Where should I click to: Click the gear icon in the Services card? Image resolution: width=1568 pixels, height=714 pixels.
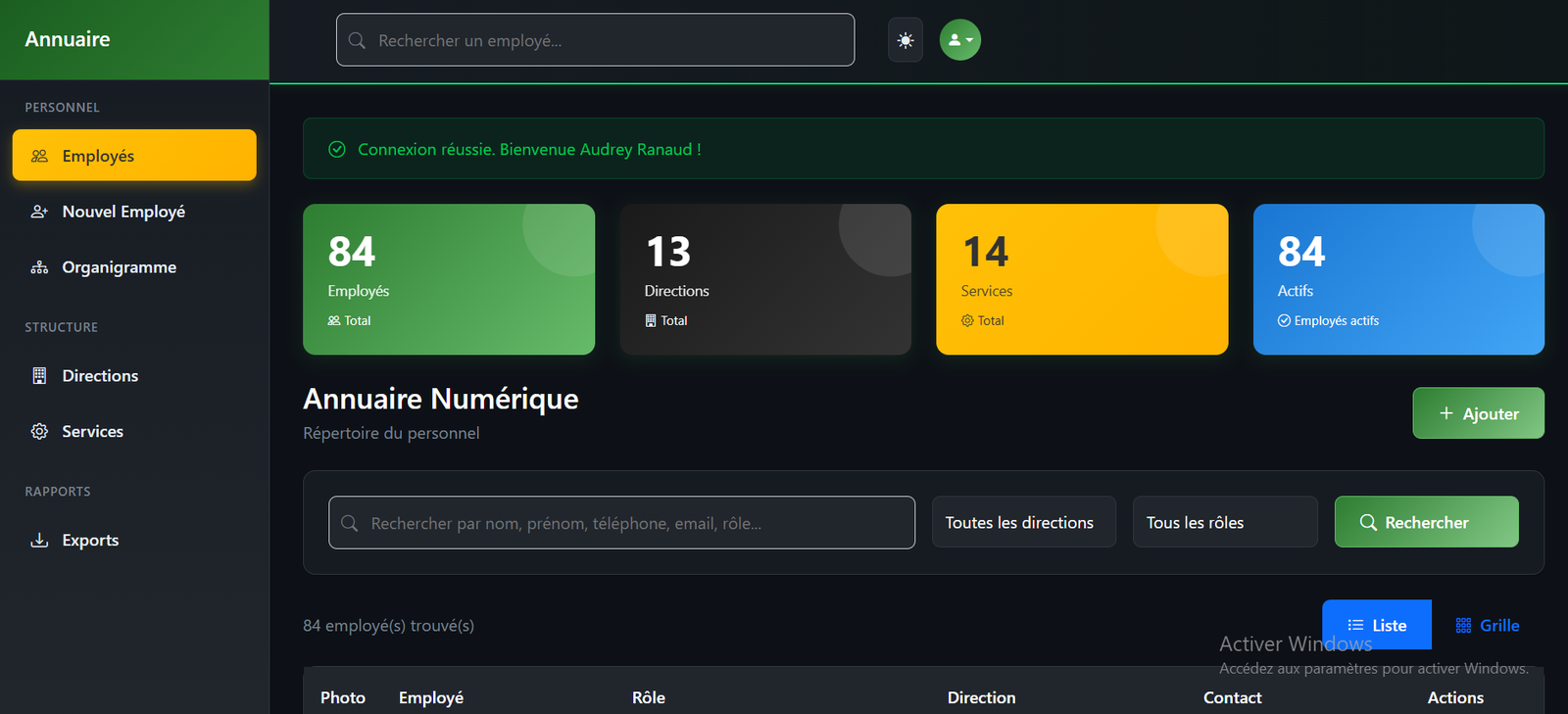[967, 320]
